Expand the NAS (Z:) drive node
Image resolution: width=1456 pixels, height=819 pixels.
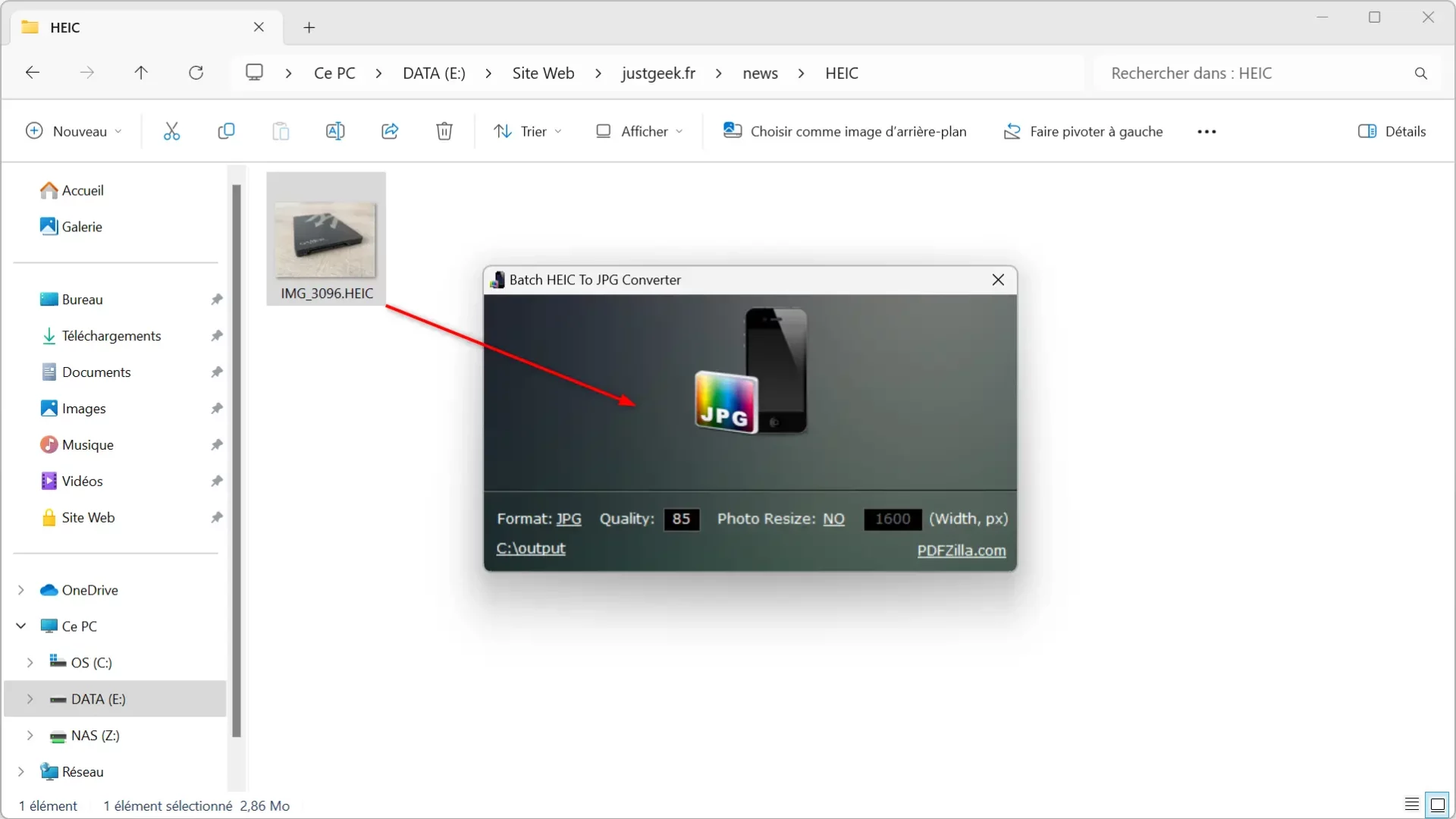click(x=30, y=736)
